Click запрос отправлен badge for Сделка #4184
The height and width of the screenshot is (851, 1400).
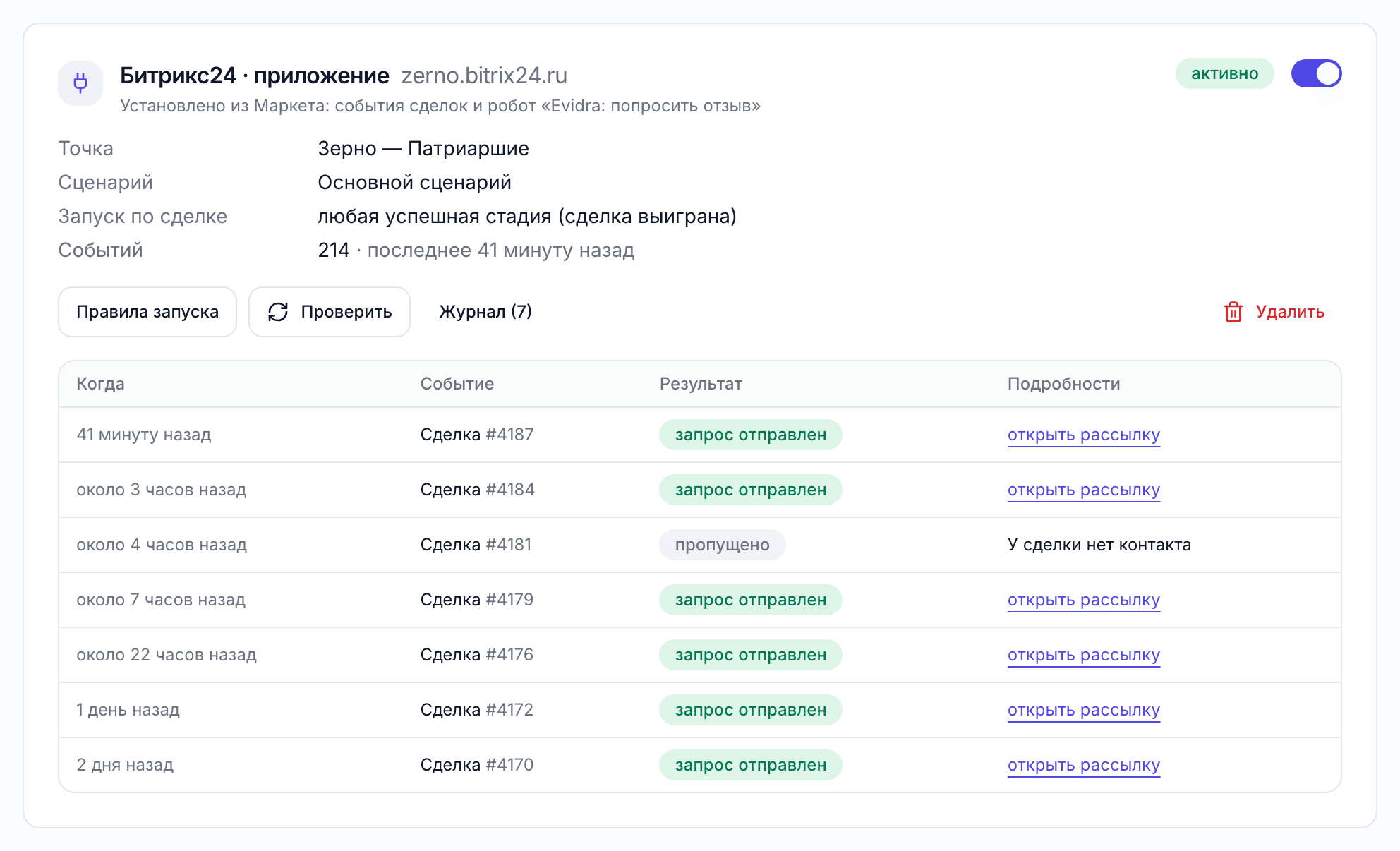[750, 490]
